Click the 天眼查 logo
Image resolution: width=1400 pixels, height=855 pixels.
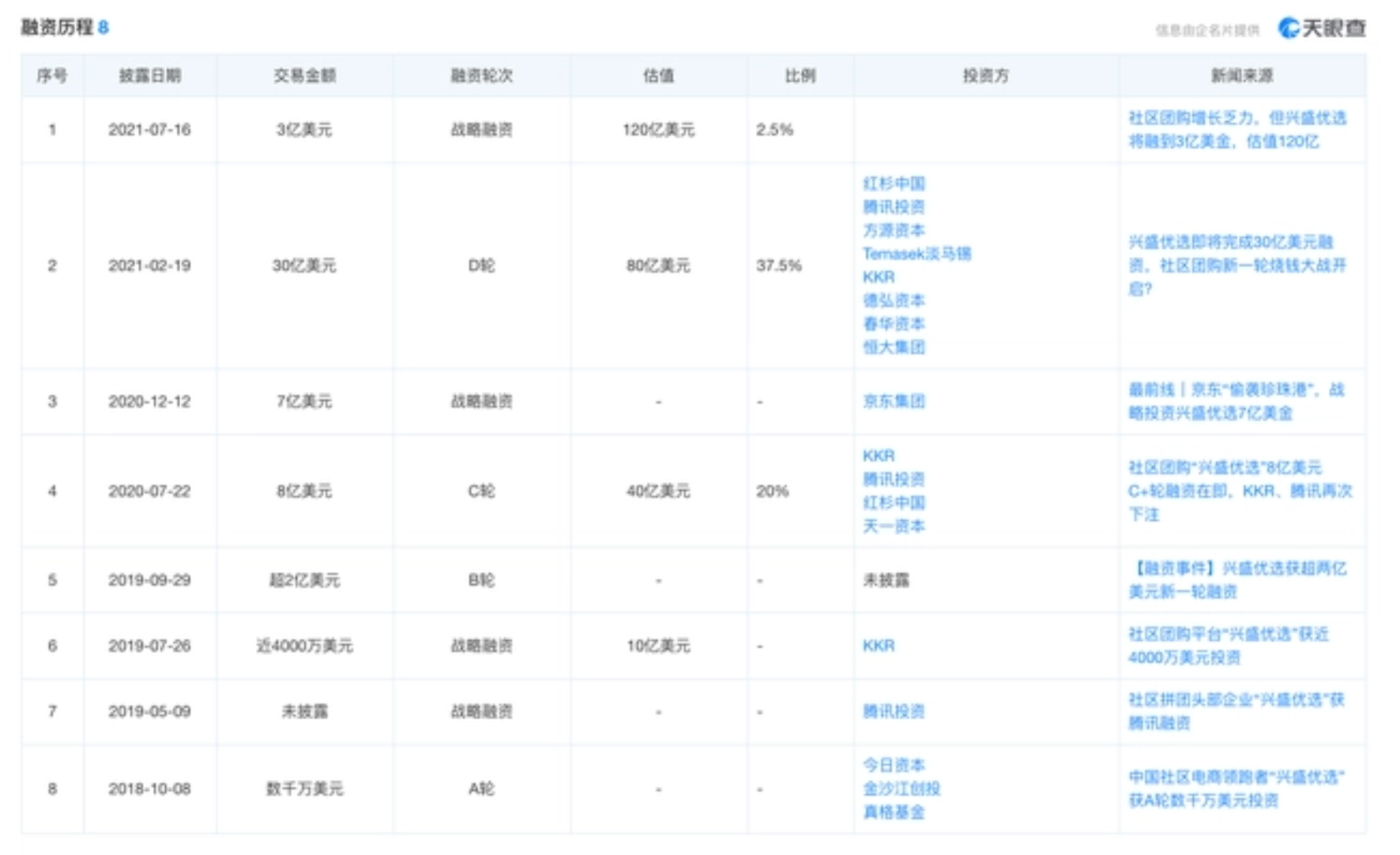[1322, 28]
